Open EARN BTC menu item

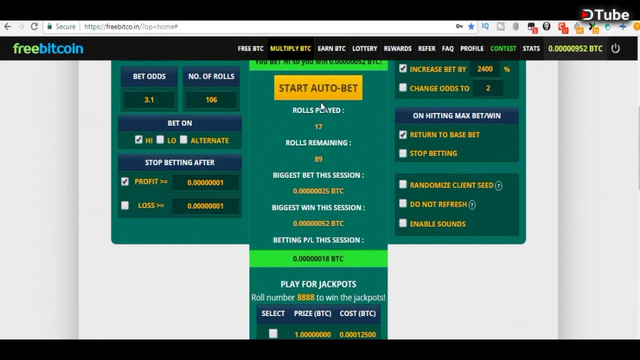click(x=331, y=49)
